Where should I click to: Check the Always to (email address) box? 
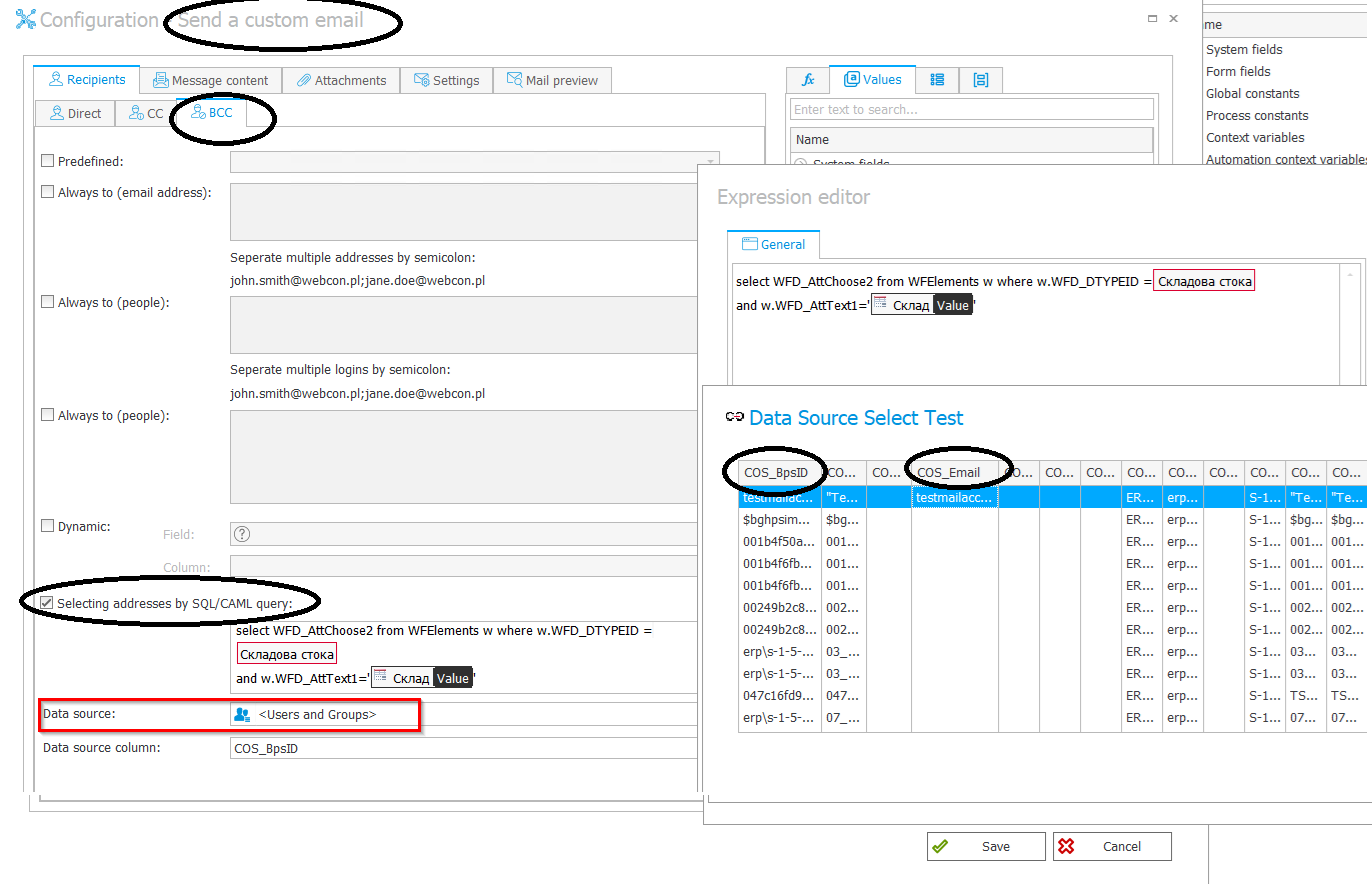coord(47,192)
